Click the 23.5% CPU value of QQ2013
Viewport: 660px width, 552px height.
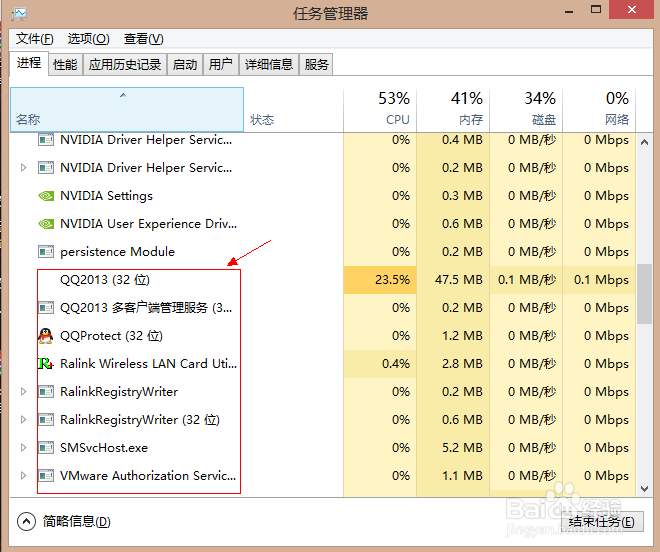pos(392,280)
